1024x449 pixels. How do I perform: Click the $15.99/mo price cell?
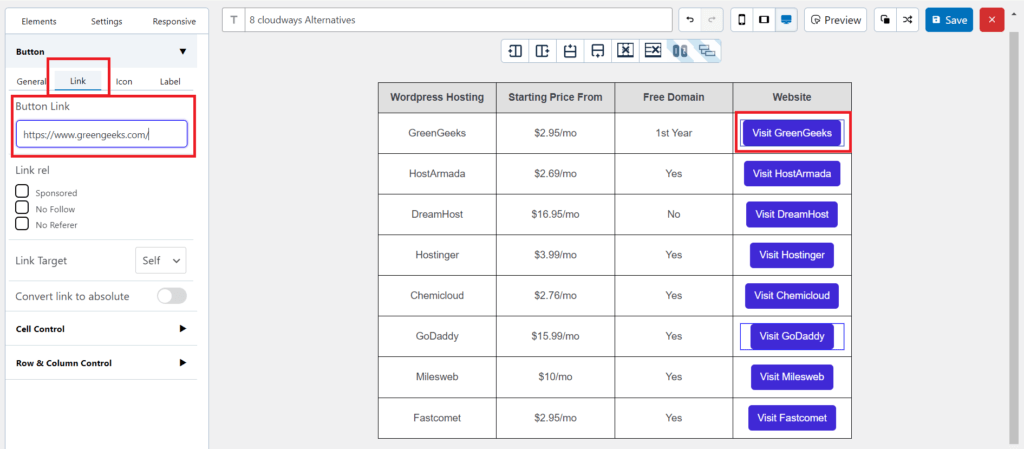click(x=555, y=336)
